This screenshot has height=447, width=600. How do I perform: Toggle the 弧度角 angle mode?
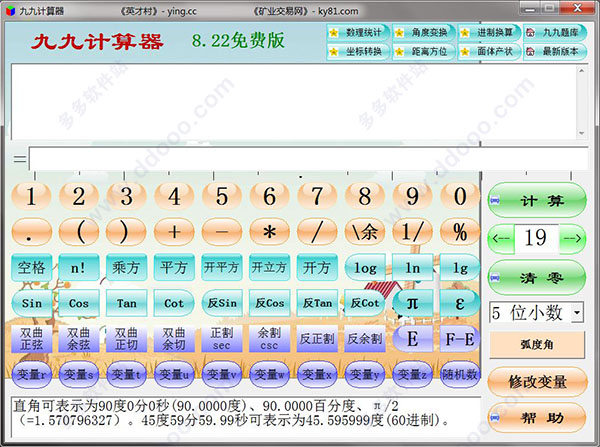537,344
